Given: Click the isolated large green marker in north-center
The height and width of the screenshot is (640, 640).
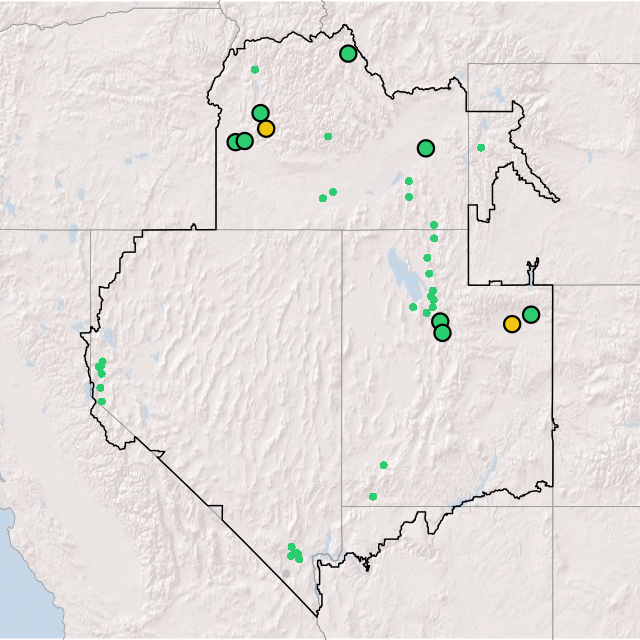Looking at the screenshot, I should click(x=426, y=148).
